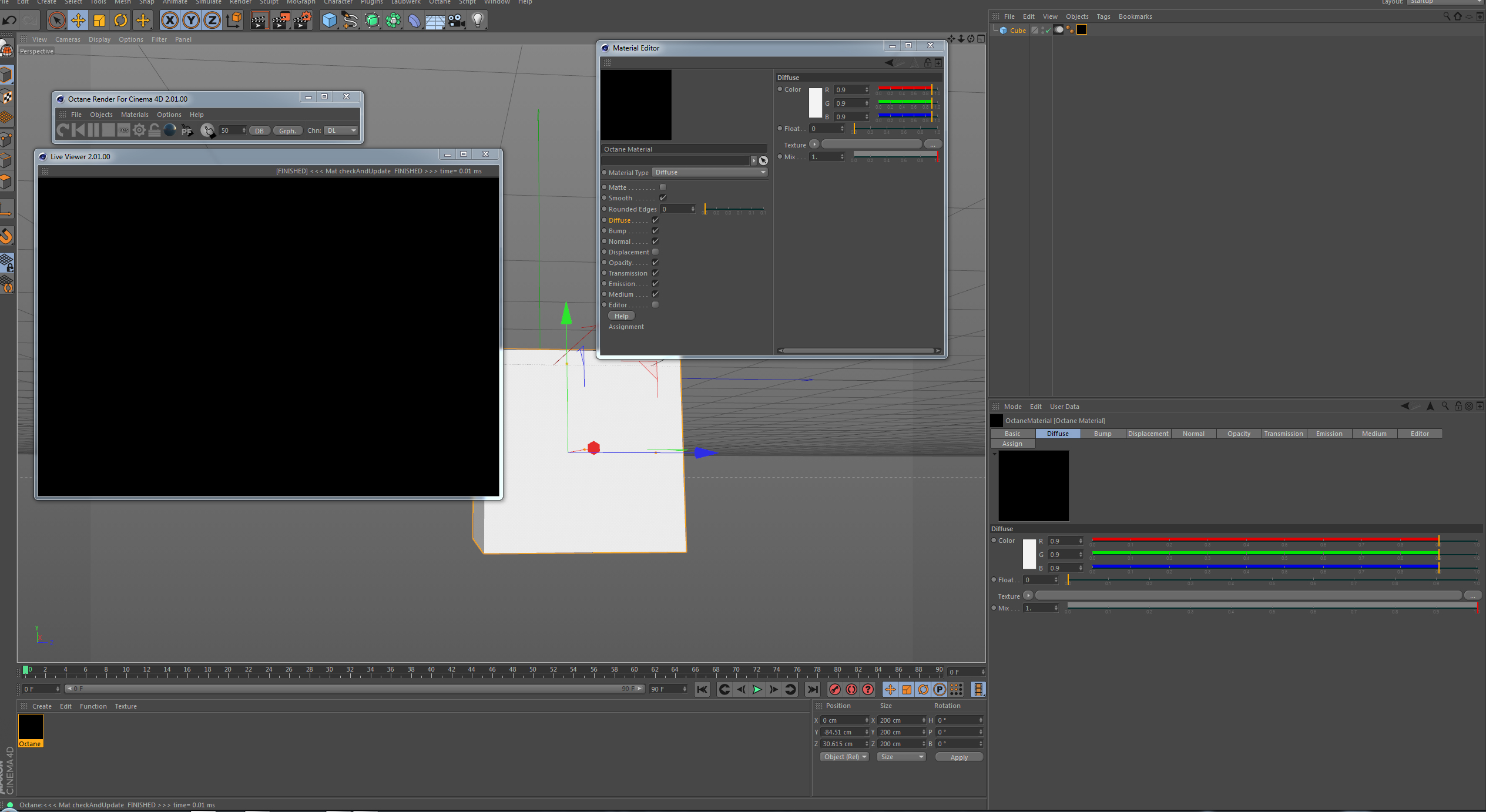Open the Edit Render Settings clapperboard icon
Screen dimensions: 1486x812
click(x=302, y=21)
